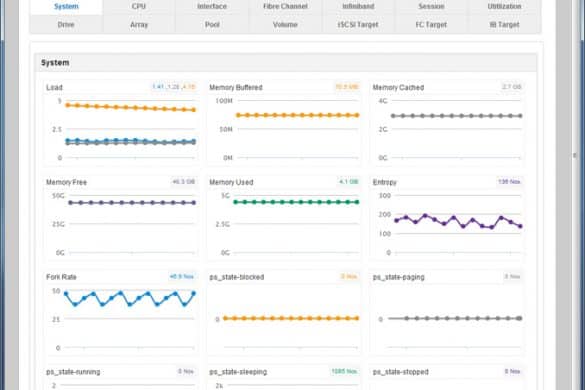Click the System panel header
585x390 pixels.
pos(285,63)
